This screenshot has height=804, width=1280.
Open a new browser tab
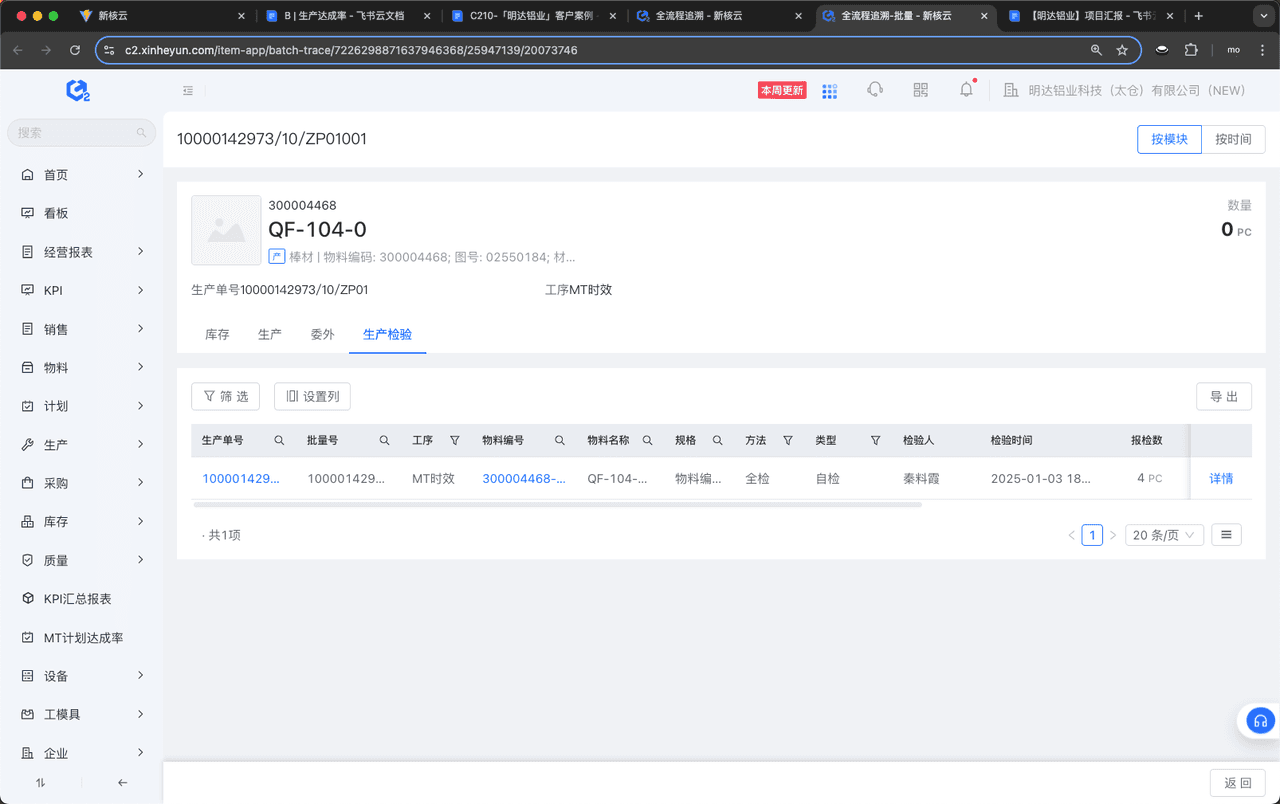pos(1199,16)
